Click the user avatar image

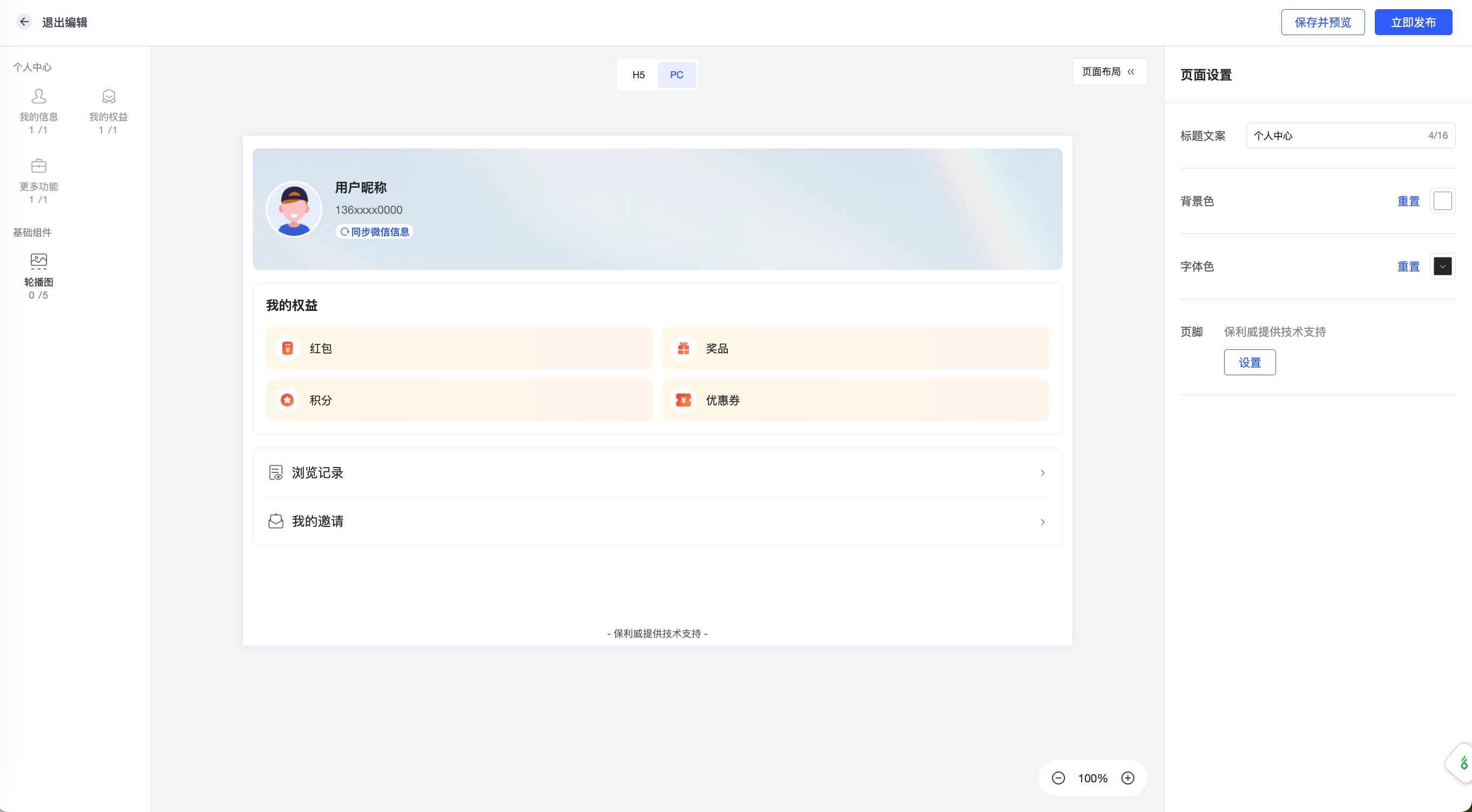pos(294,209)
